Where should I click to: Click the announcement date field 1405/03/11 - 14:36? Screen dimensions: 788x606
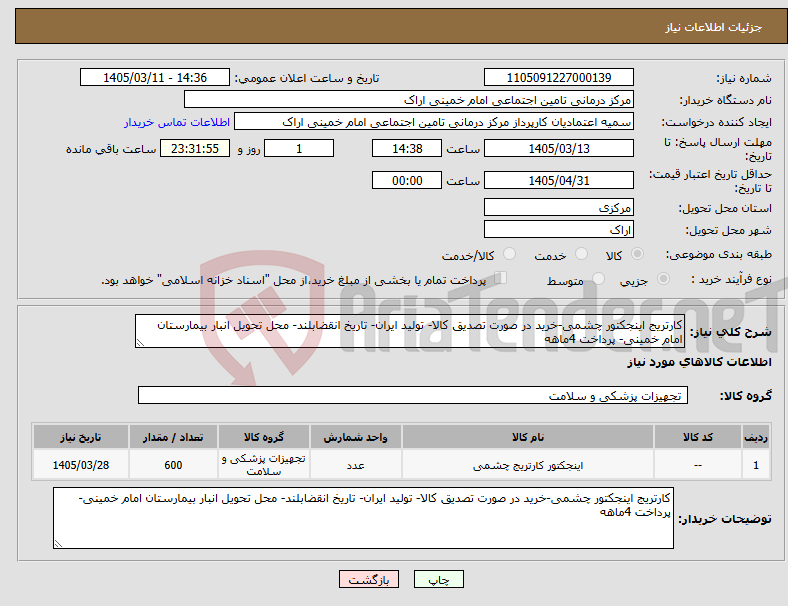(x=155, y=77)
